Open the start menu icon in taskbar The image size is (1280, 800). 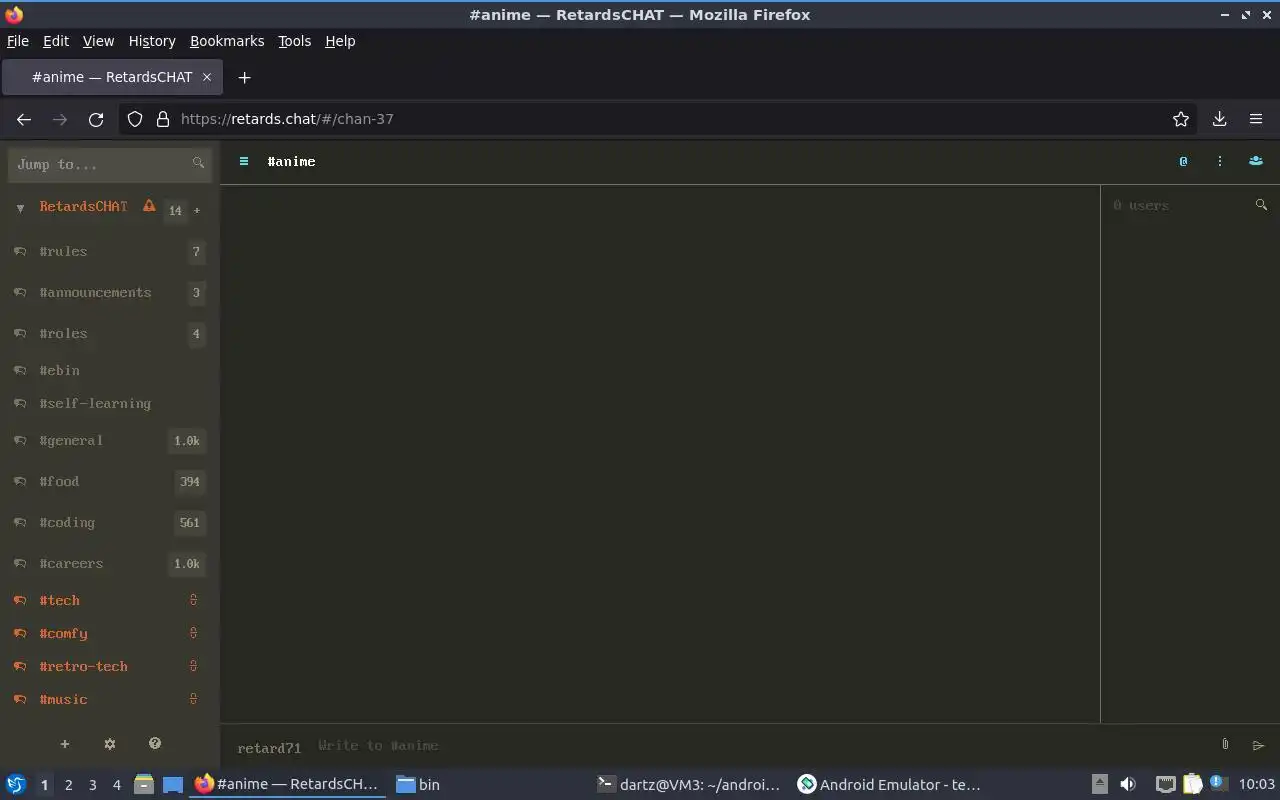point(16,785)
